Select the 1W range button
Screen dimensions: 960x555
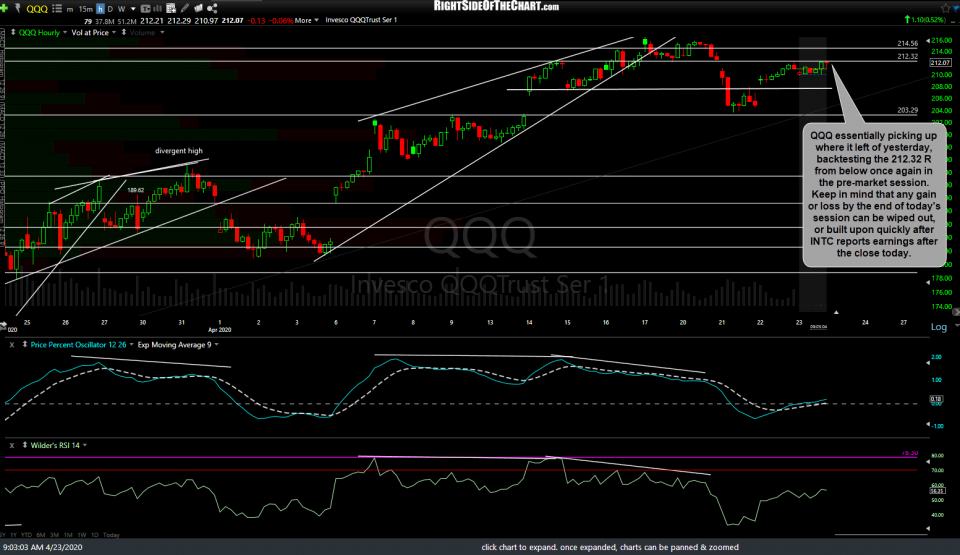(82, 535)
